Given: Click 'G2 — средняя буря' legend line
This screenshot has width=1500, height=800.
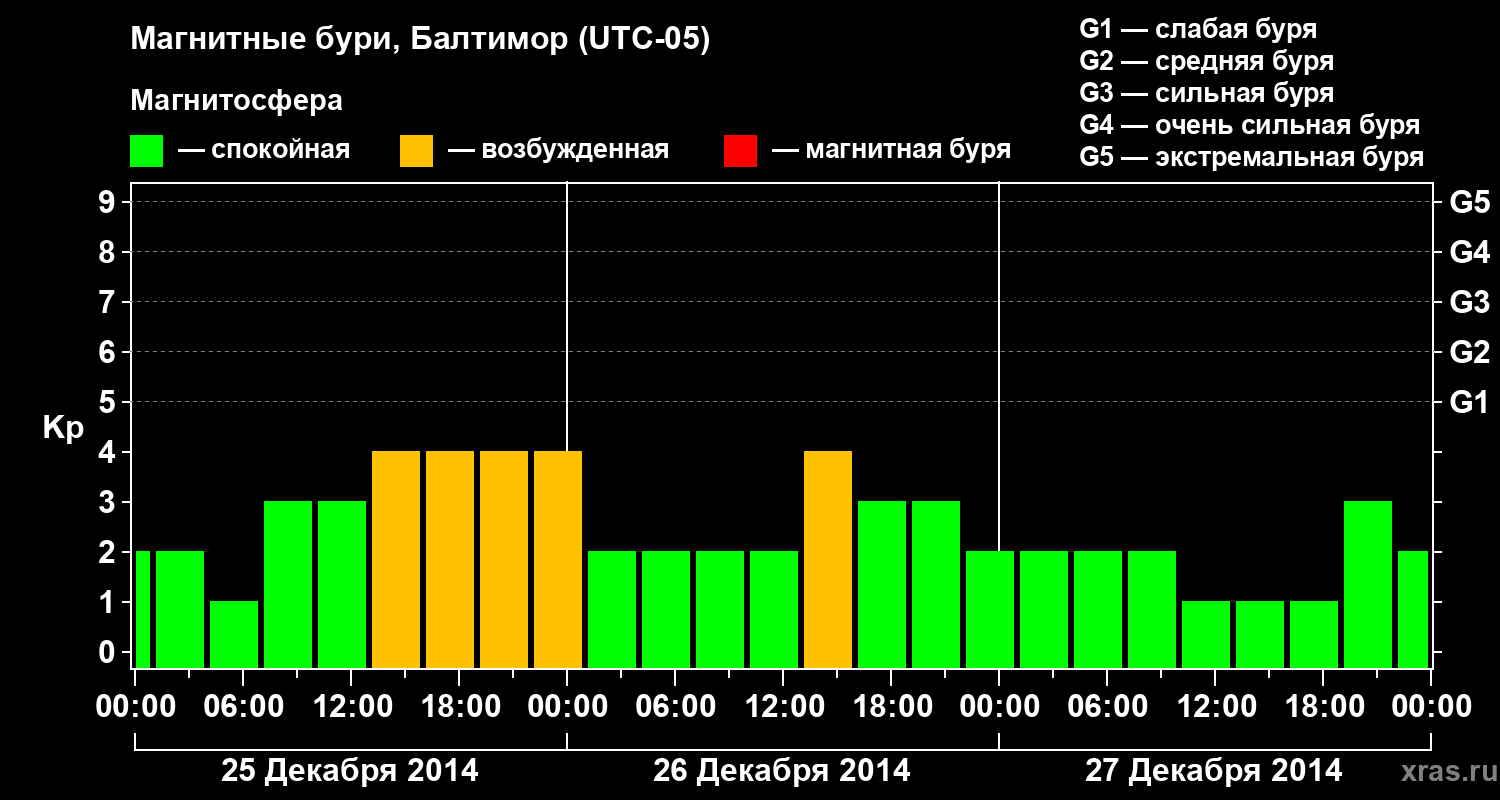Looking at the screenshot, I should click(1206, 61).
